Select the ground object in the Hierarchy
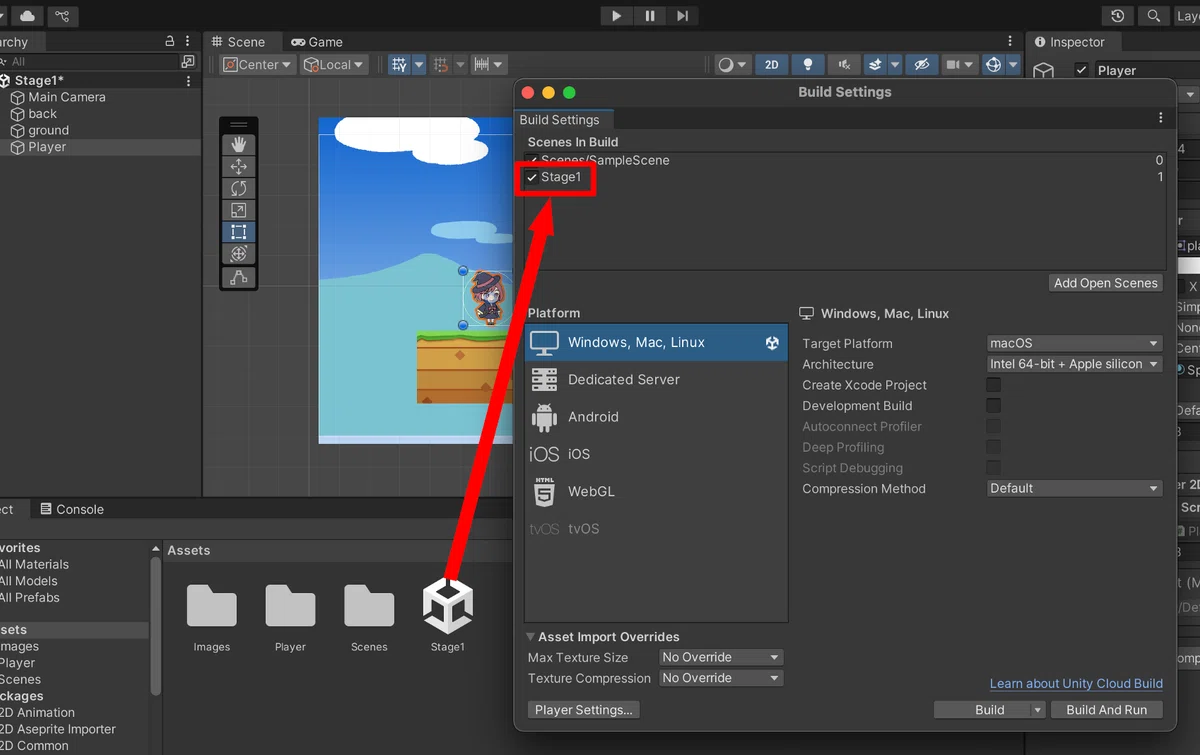1200x755 pixels. [x=48, y=130]
